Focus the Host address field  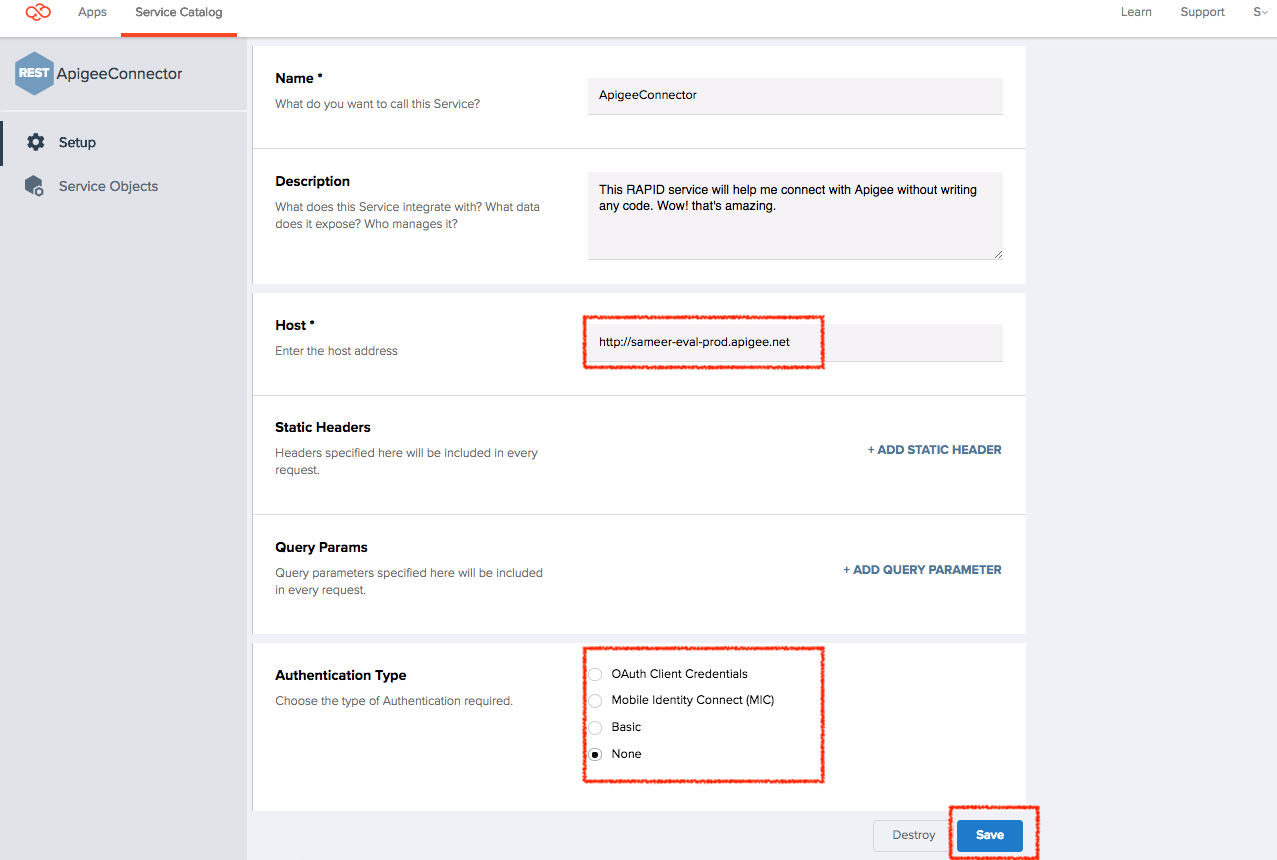tap(795, 342)
